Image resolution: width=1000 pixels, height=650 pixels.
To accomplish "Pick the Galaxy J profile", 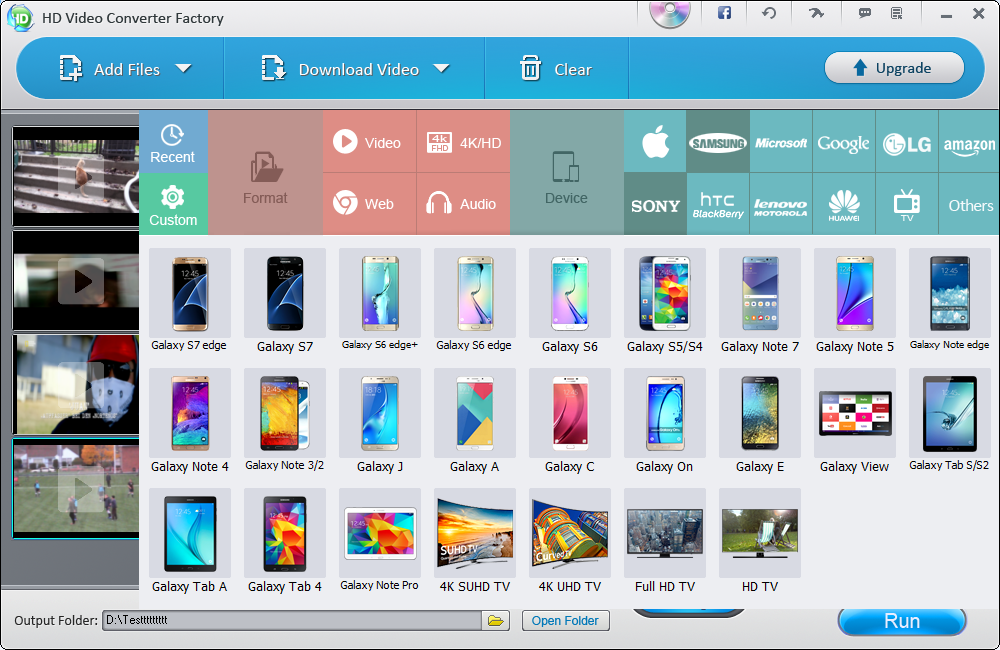I will pyautogui.click(x=379, y=421).
